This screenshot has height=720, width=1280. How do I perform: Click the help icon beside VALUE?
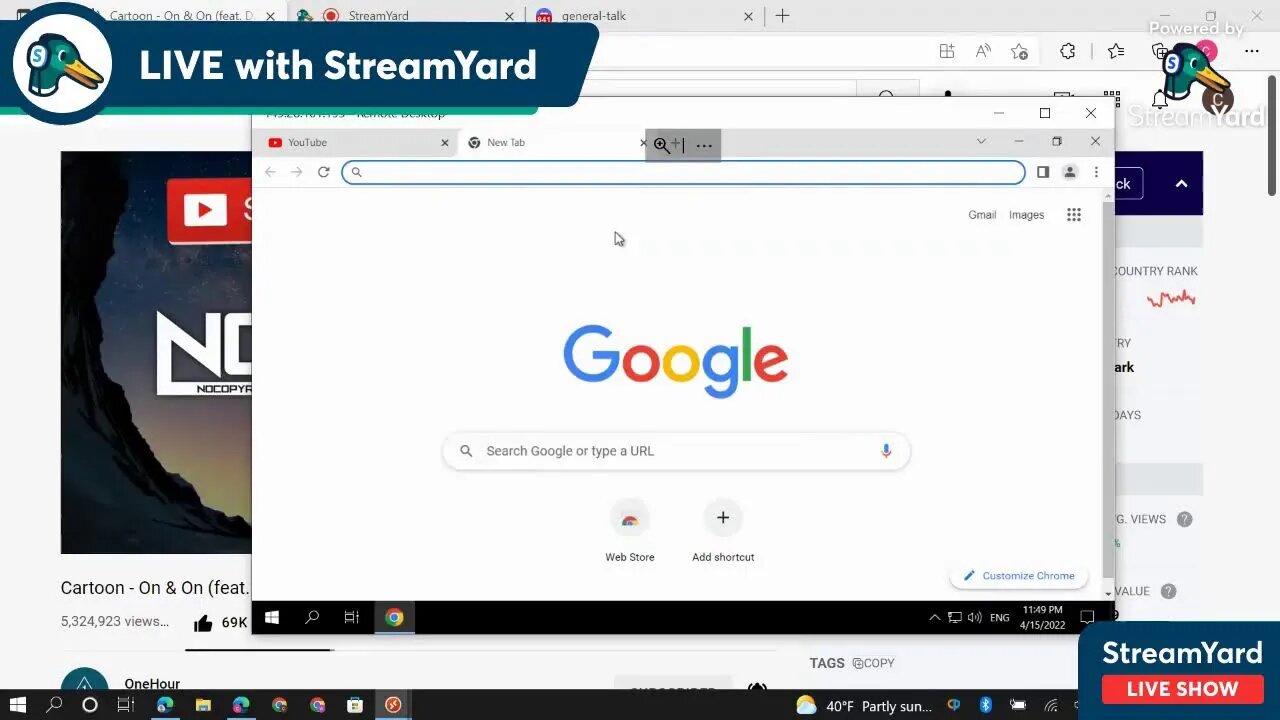pos(1167,591)
